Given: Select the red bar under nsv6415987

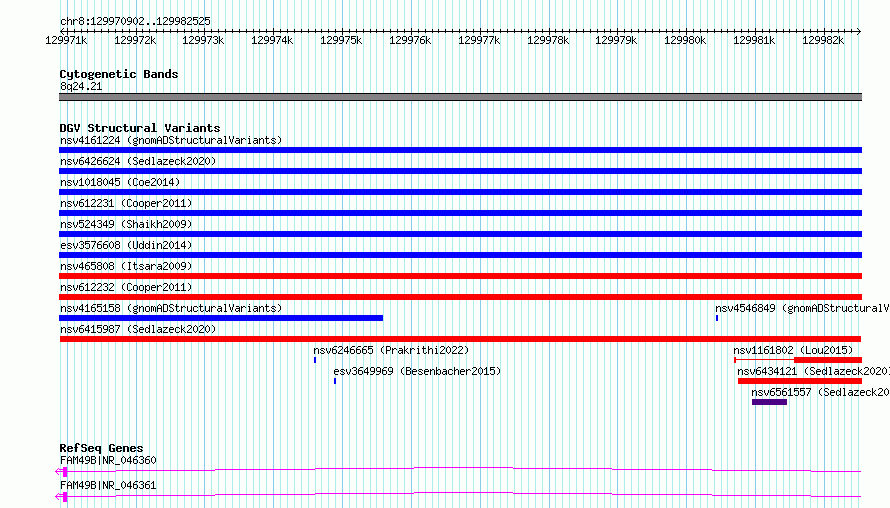Looking at the screenshot, I should [460, 339].
